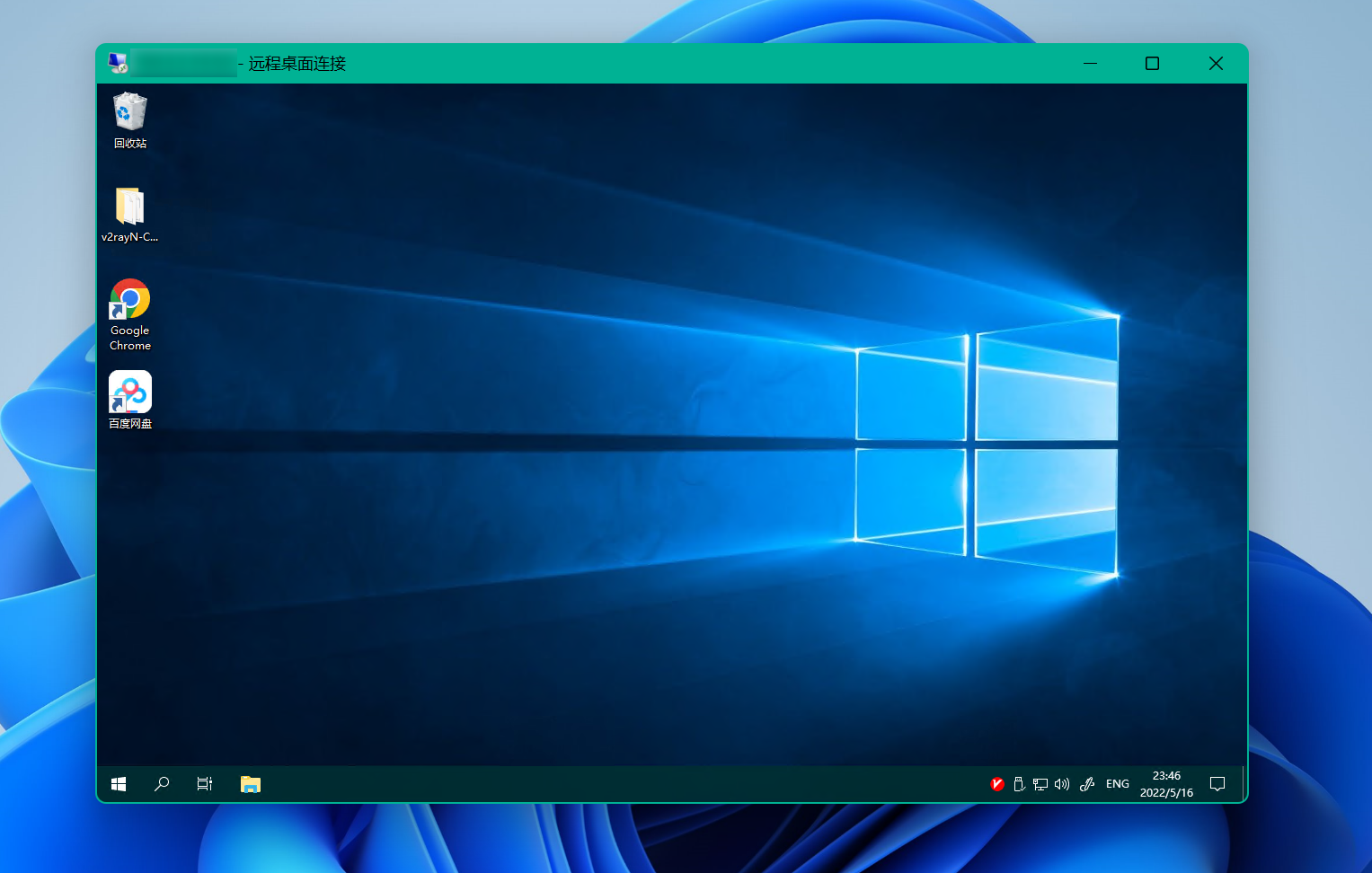The width and height of the screenshot is (1372, 873).
Task: Open the speaker volume tray icon
Action: click(x=1062, y=784)
